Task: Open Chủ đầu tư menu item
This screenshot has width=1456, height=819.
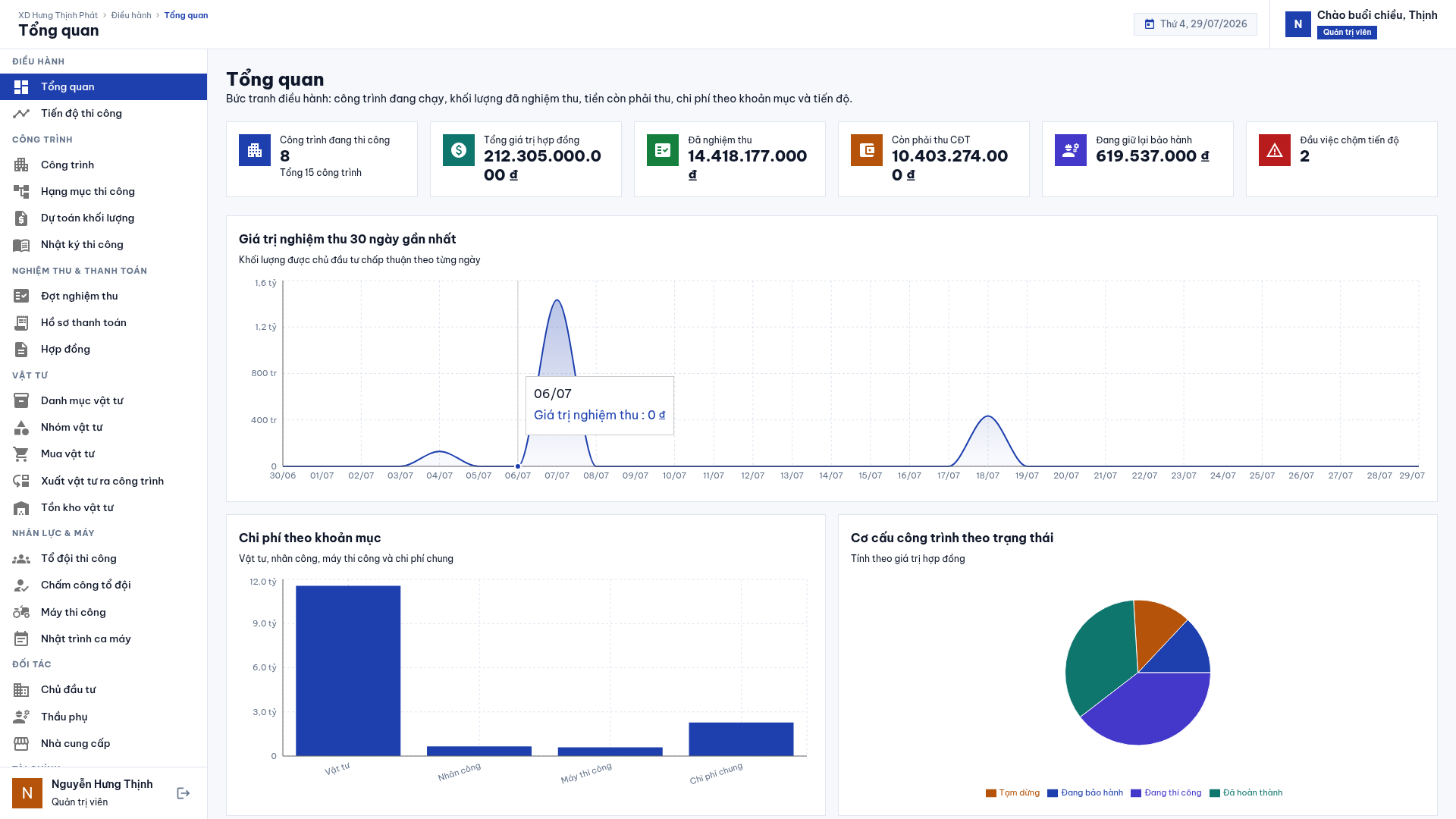Action: click(x=103, y=690)
